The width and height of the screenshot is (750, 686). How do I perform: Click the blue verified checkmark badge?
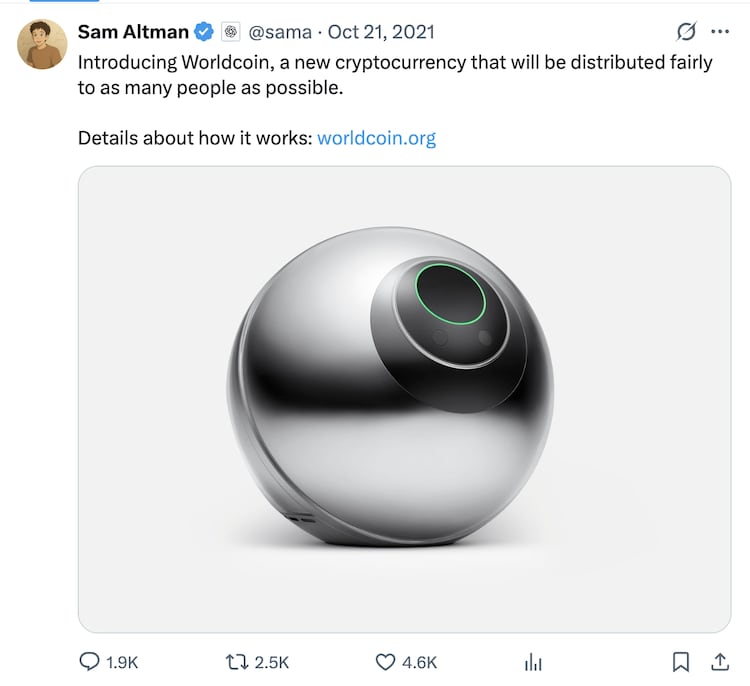204,32
